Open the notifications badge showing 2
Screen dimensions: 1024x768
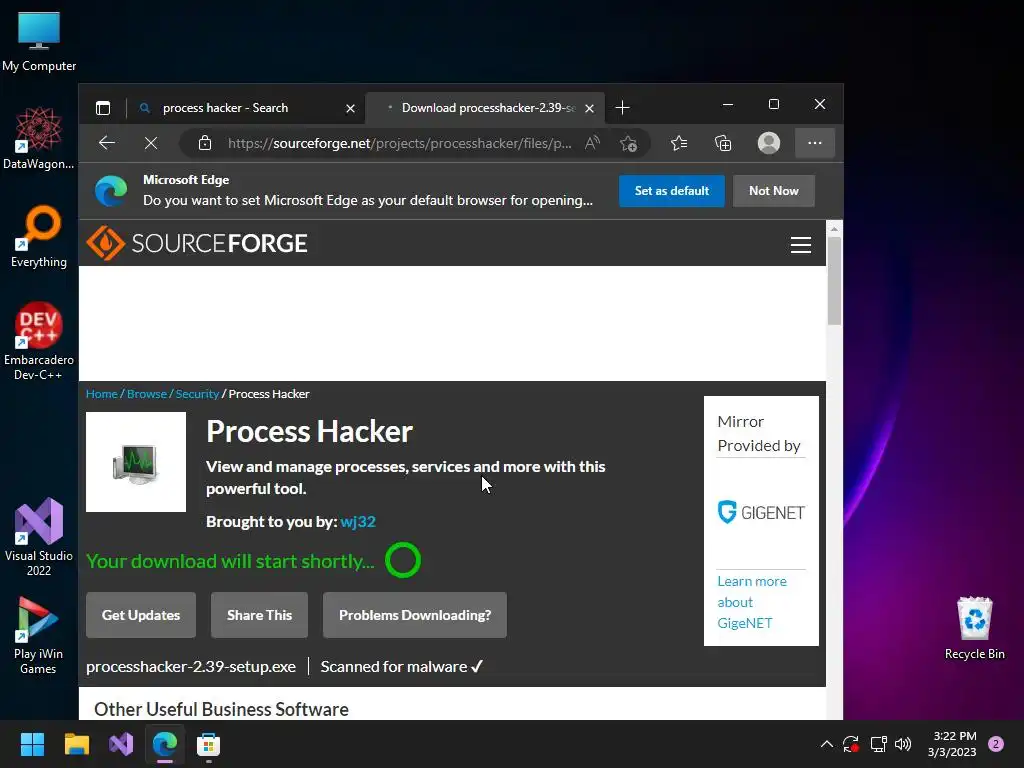pos(996,744)
